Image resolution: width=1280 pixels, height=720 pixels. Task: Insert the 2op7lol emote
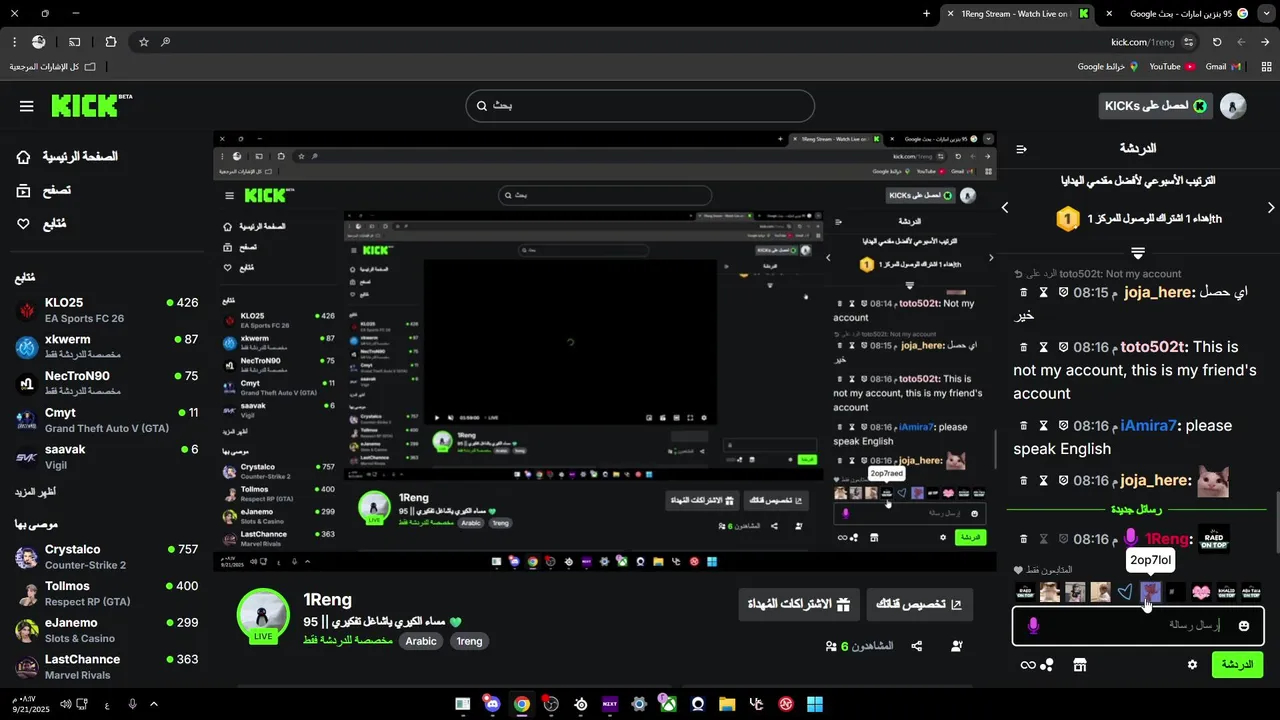pos(1150,592)
